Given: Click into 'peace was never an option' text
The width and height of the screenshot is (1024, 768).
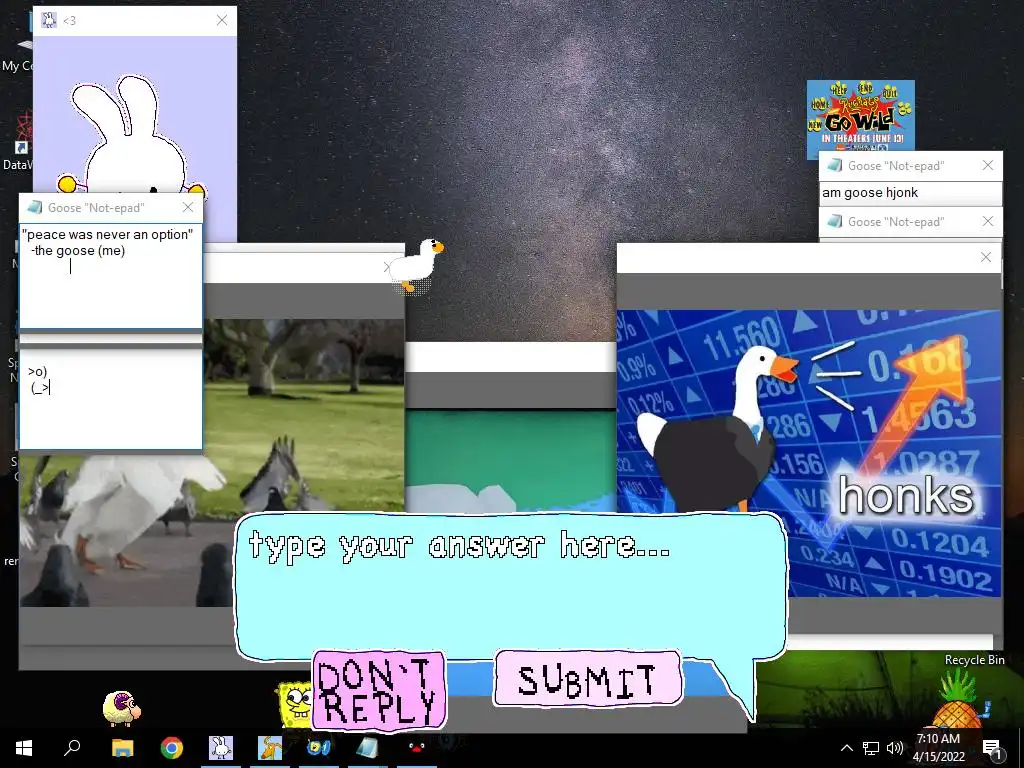Looking at the screenshot, I should (108, 234).
